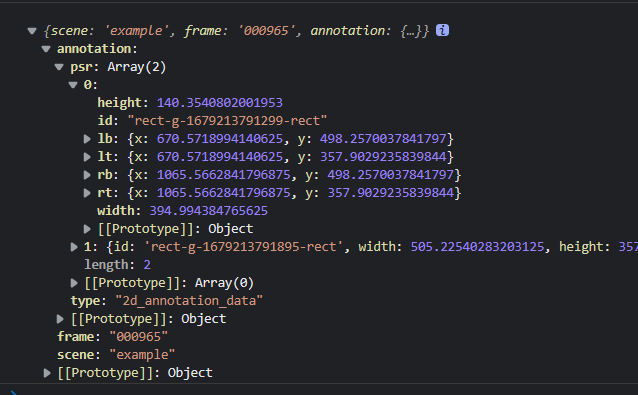Collapse psr item 0
638x395 pixels.
pyautogui.click(x=73, y=85)
